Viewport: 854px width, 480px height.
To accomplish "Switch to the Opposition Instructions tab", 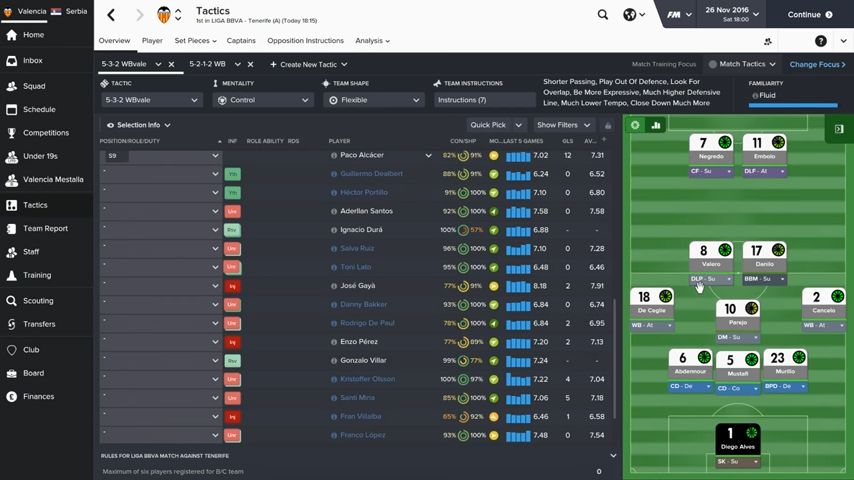I will tap(305, 41).
